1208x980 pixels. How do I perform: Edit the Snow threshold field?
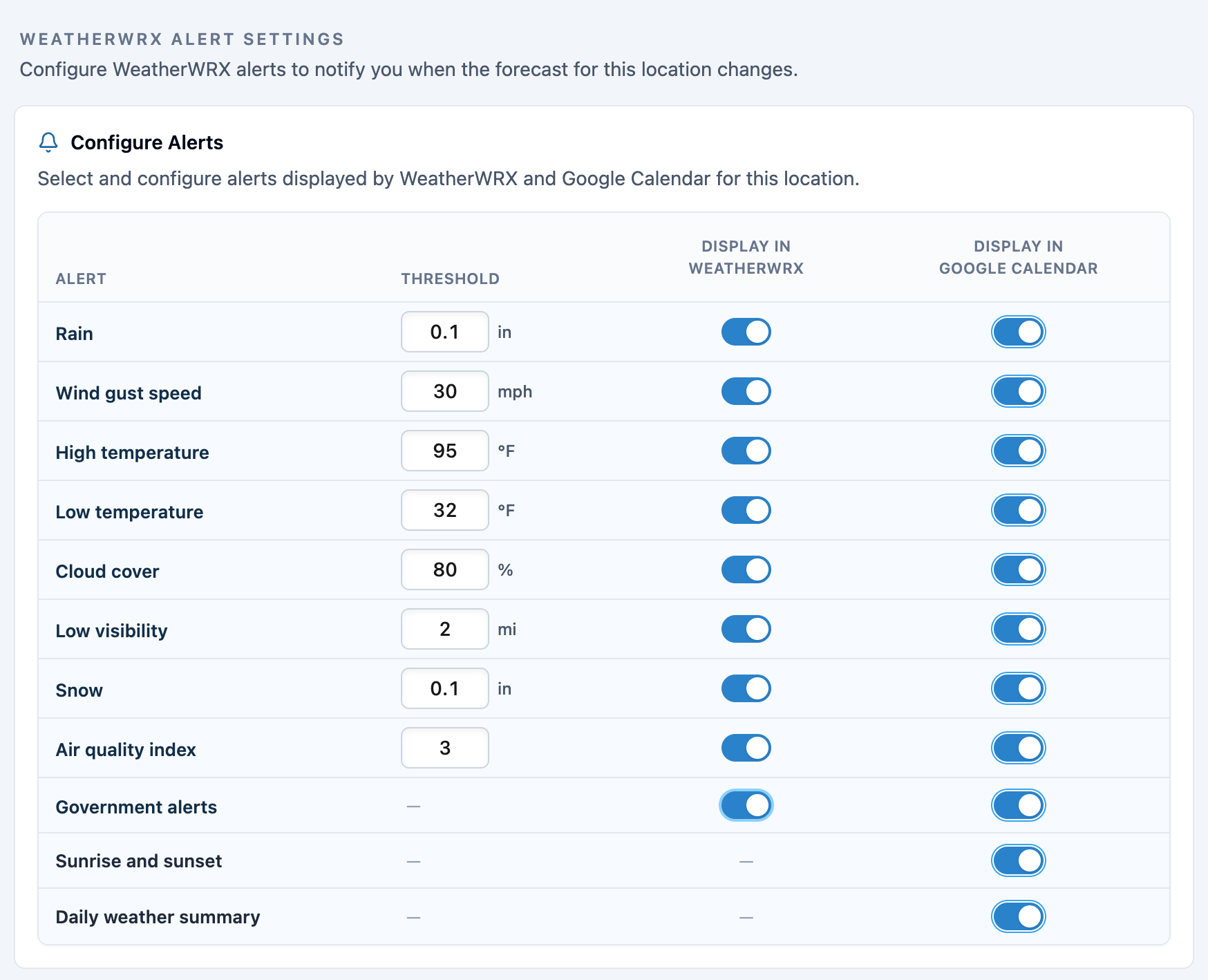445,688
